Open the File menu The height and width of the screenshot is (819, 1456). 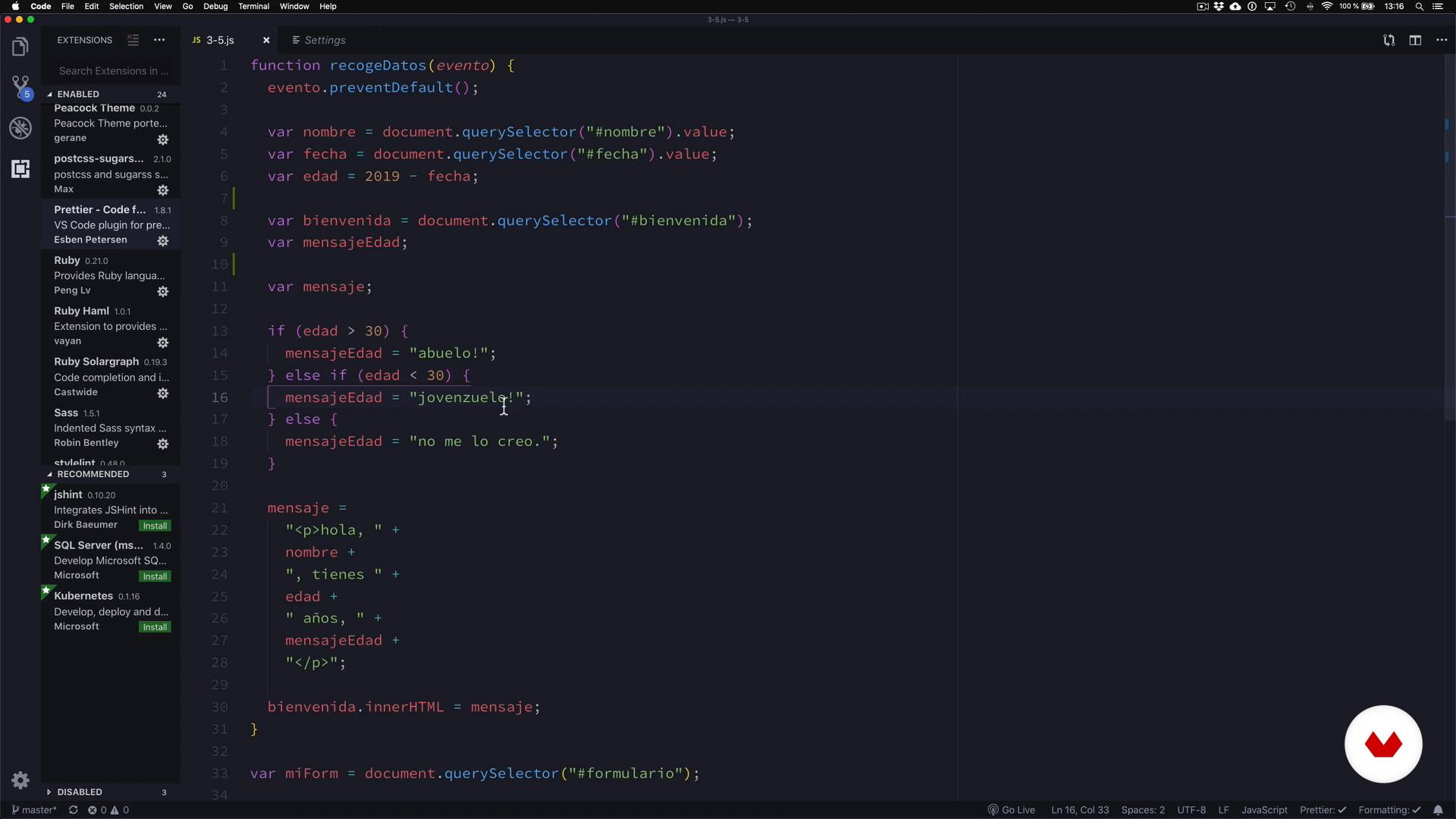67,6
